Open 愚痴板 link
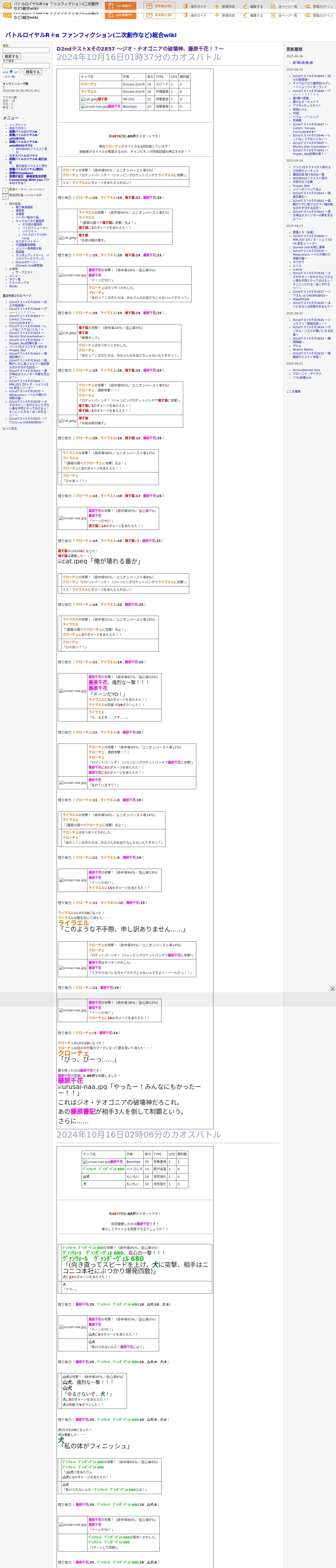 [20, 252]
